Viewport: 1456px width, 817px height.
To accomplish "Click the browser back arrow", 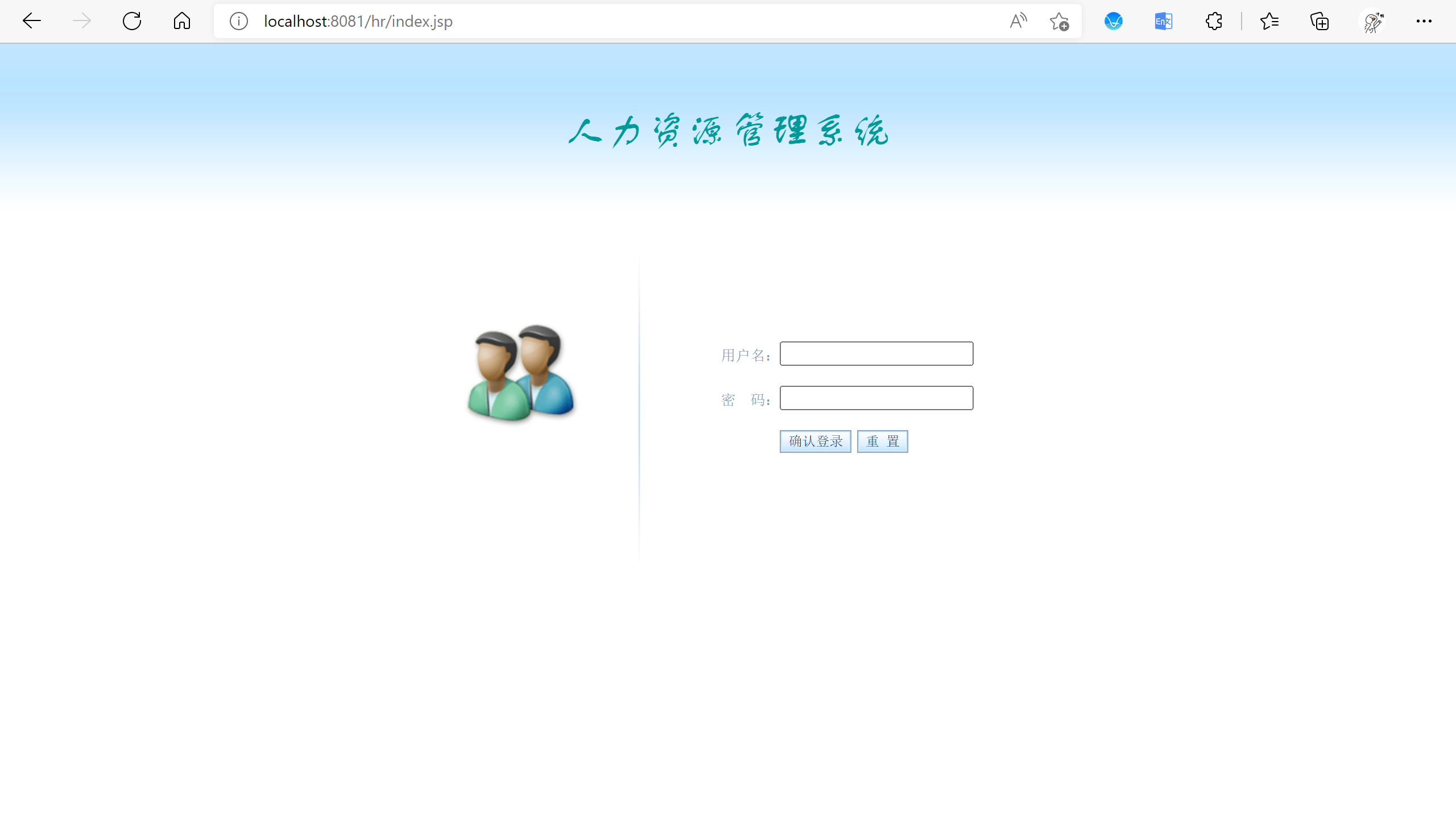I will [32, 21].
